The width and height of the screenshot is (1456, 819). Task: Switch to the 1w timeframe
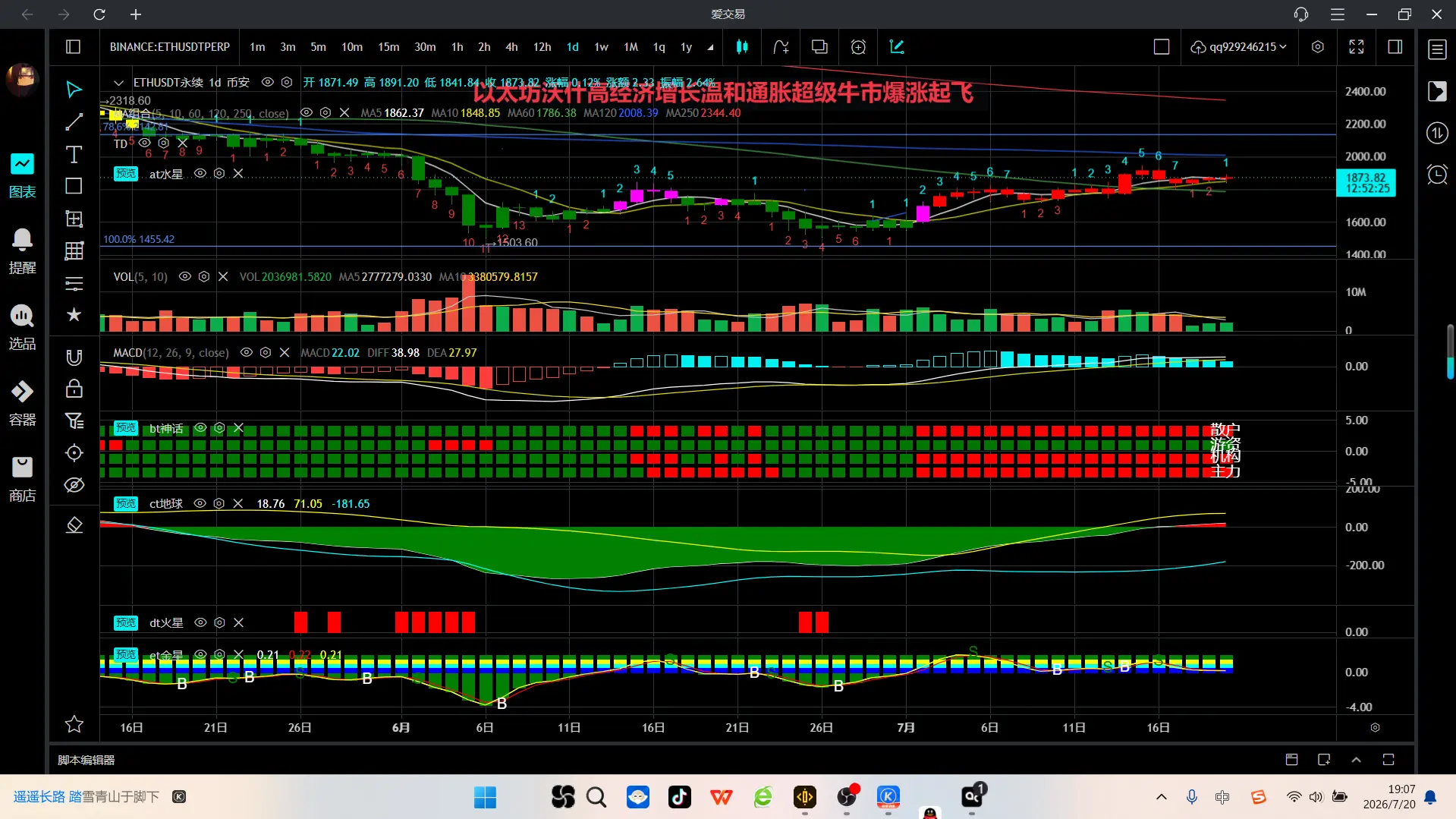602,47
